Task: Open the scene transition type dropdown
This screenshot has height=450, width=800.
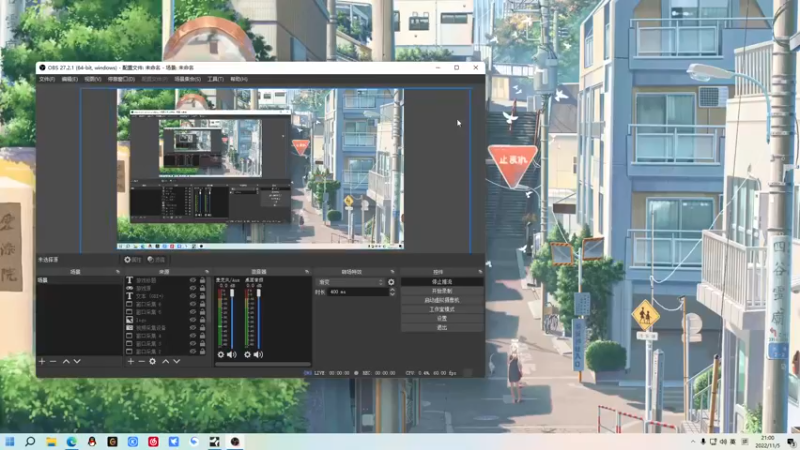Action: [350, 282]
